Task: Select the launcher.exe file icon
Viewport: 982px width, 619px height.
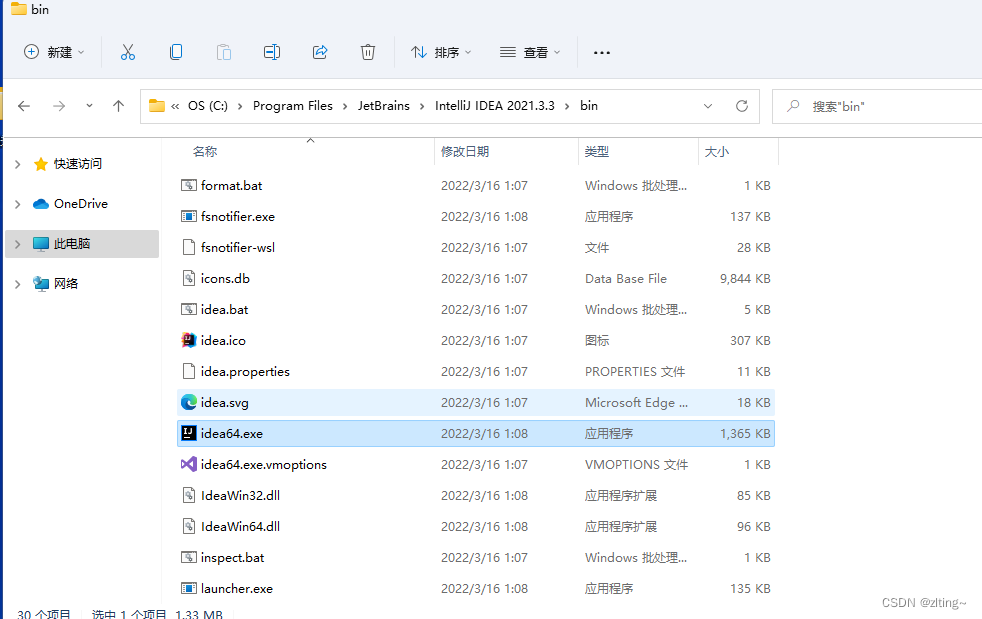Action: coord(189,588)
